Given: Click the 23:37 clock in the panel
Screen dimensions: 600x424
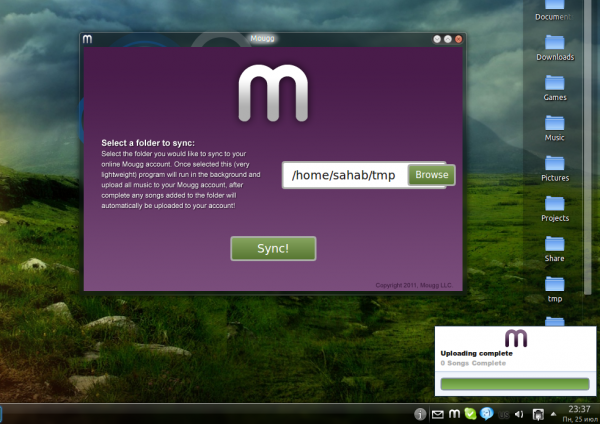Looking at the screenshot, I should tap(579, 409).
